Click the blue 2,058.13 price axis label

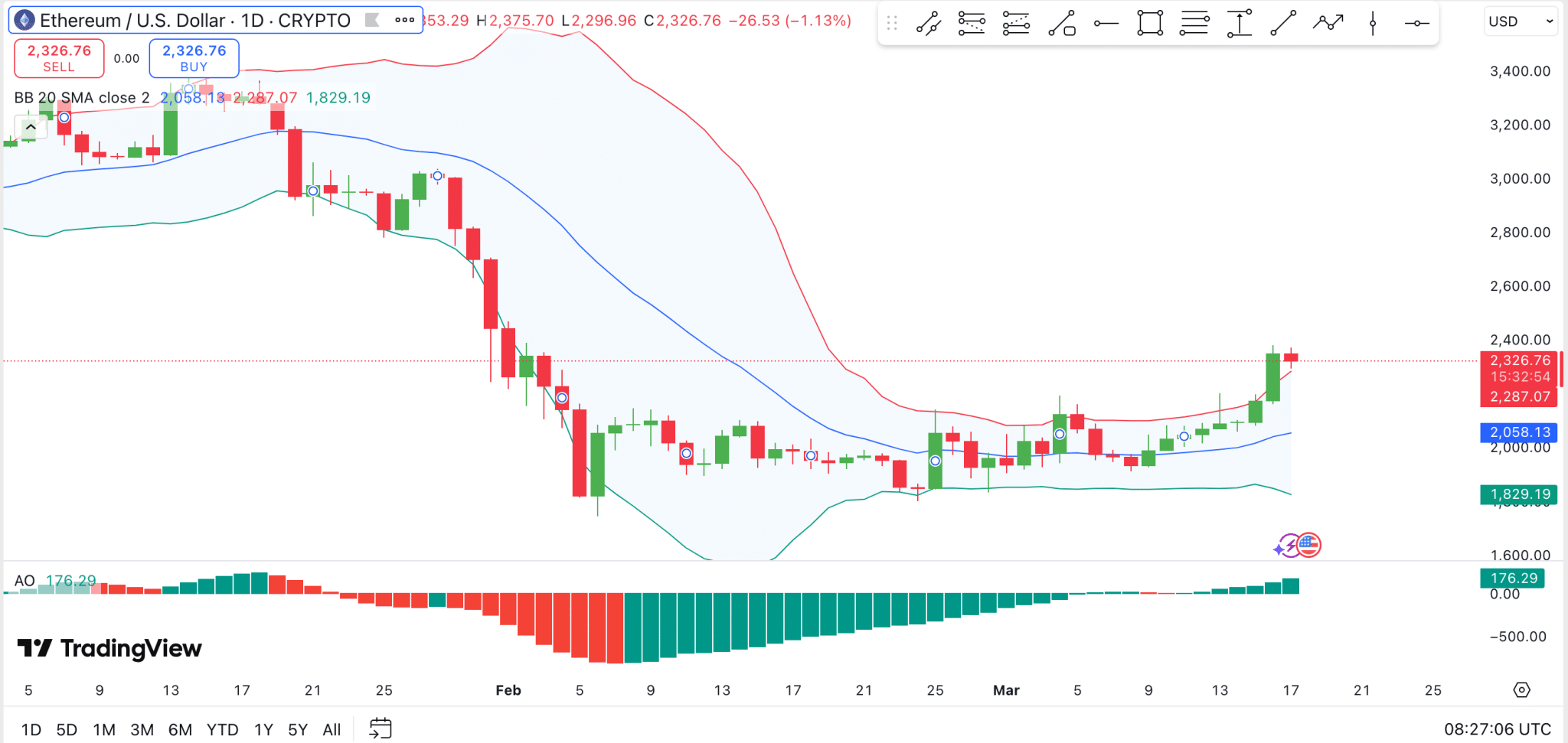tap(1520, 432)
